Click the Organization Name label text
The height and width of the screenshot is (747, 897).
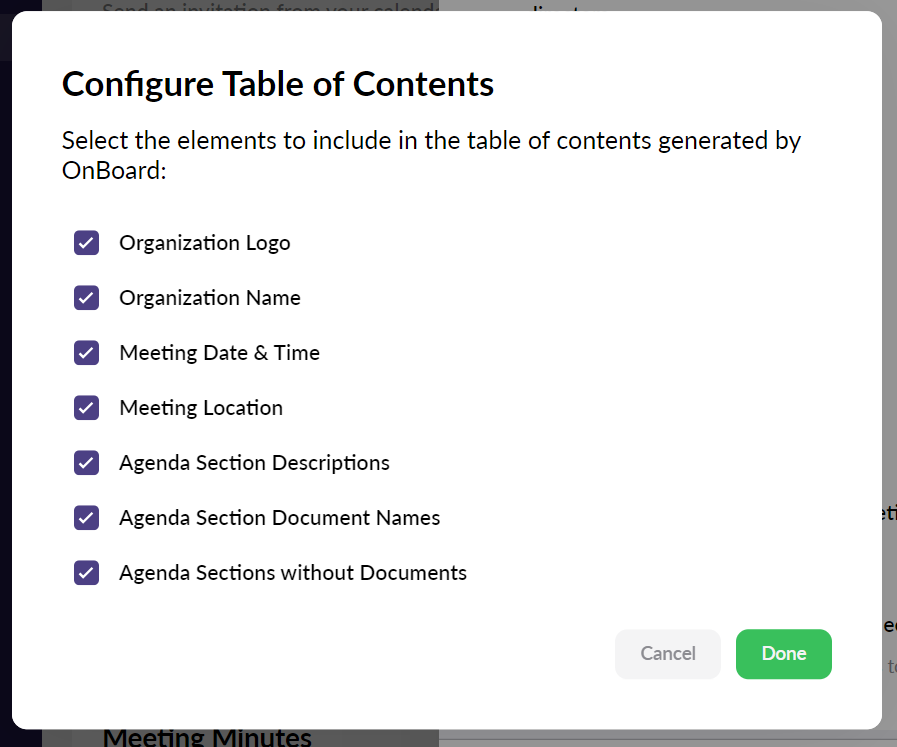pyautogui.click(x=209, y=297)
